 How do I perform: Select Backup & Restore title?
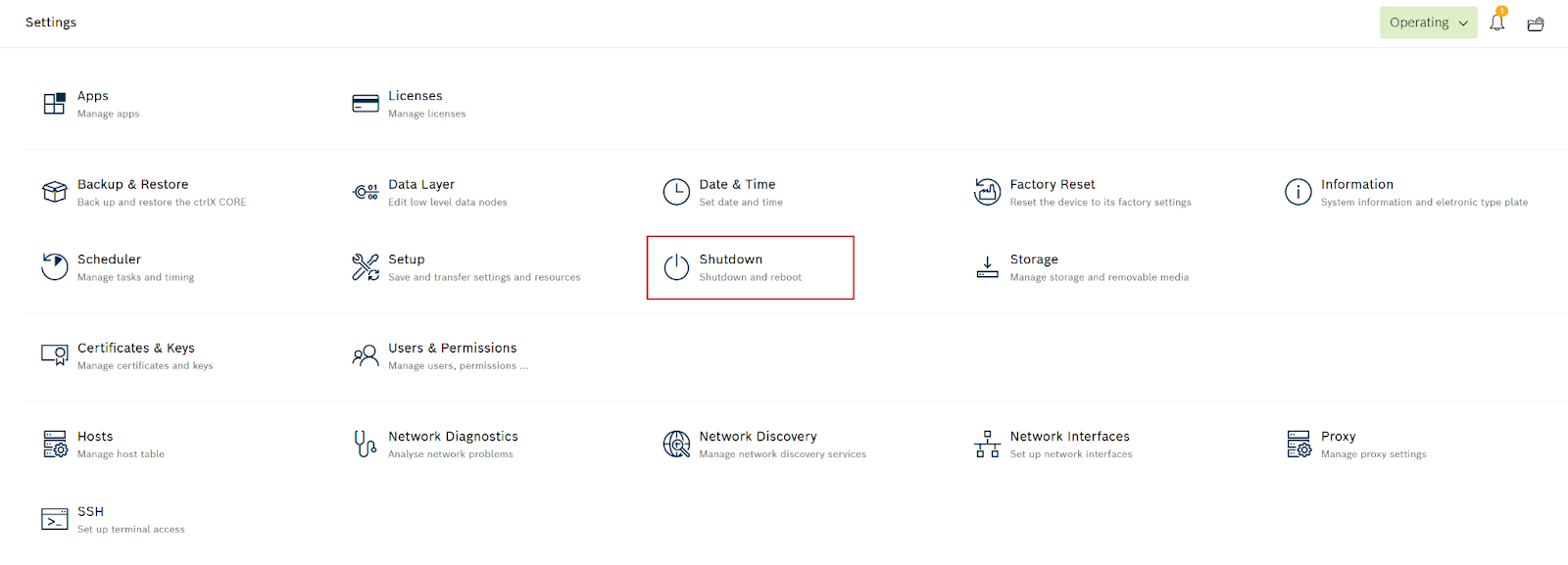[133, 184]
